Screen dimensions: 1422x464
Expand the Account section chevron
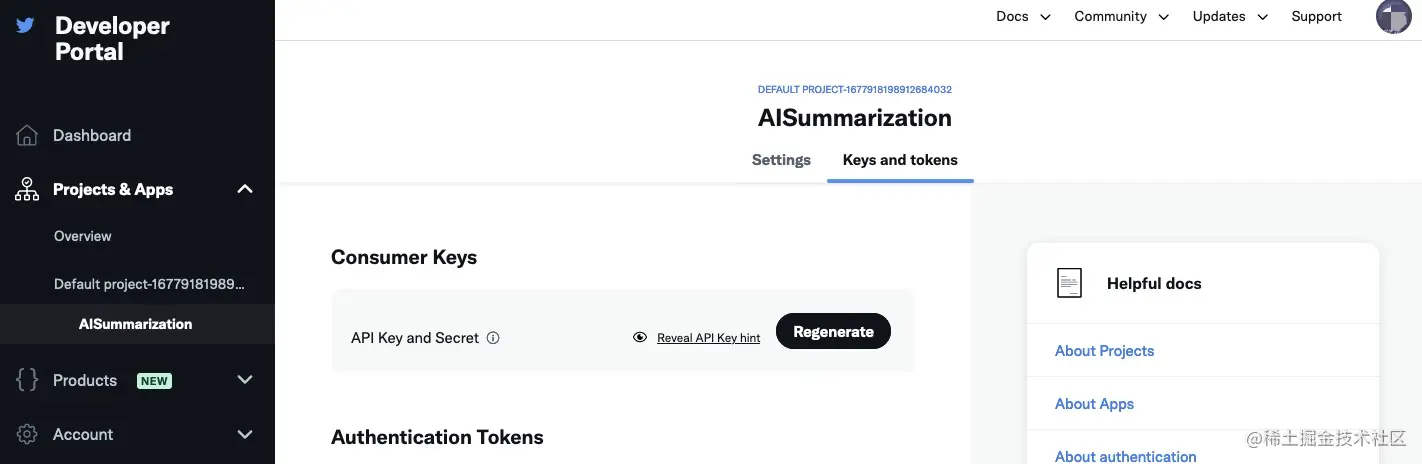(x=245, y=434)
